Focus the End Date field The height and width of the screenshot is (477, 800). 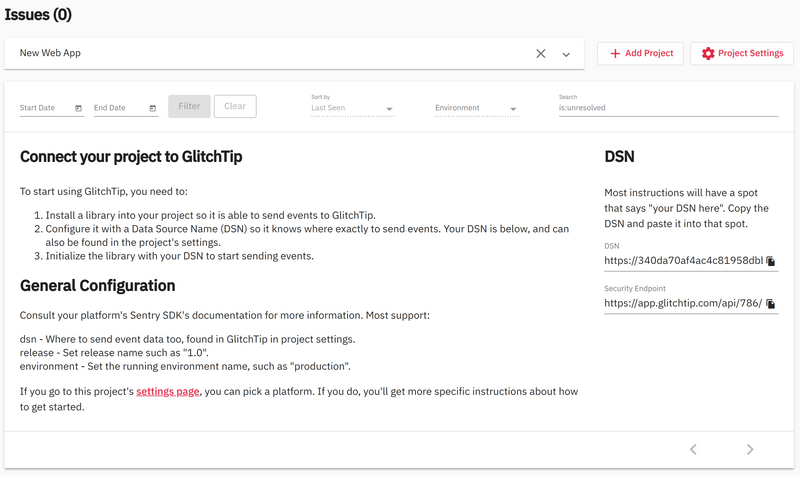coord(126,108)
